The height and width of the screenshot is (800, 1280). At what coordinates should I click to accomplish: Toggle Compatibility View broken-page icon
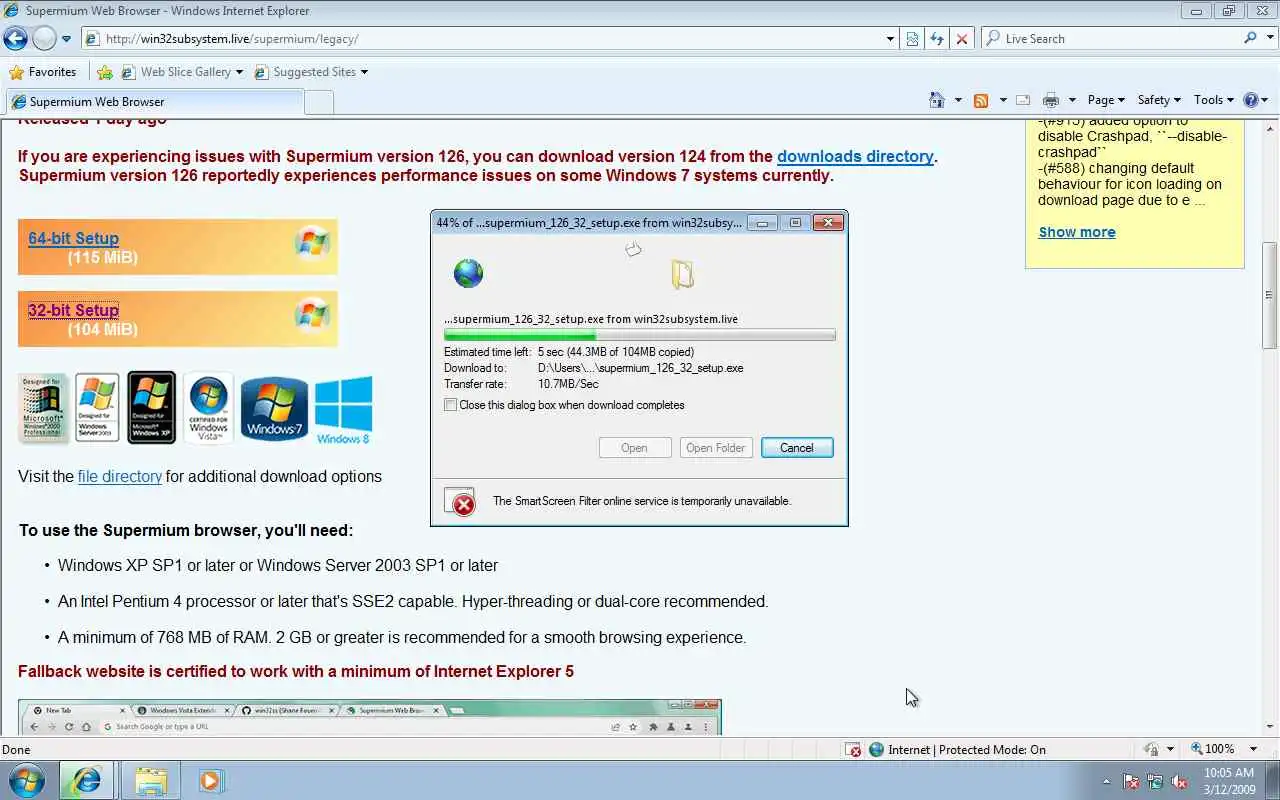(x=912, y=39)
